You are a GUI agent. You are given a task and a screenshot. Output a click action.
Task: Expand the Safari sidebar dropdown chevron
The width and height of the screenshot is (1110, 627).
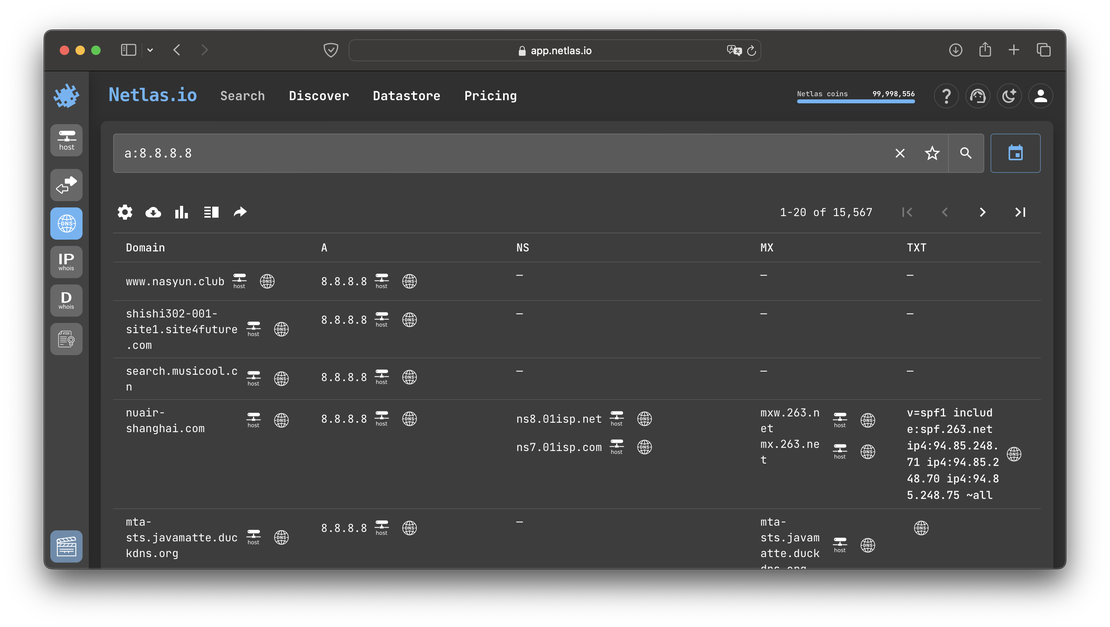[150, 50]
